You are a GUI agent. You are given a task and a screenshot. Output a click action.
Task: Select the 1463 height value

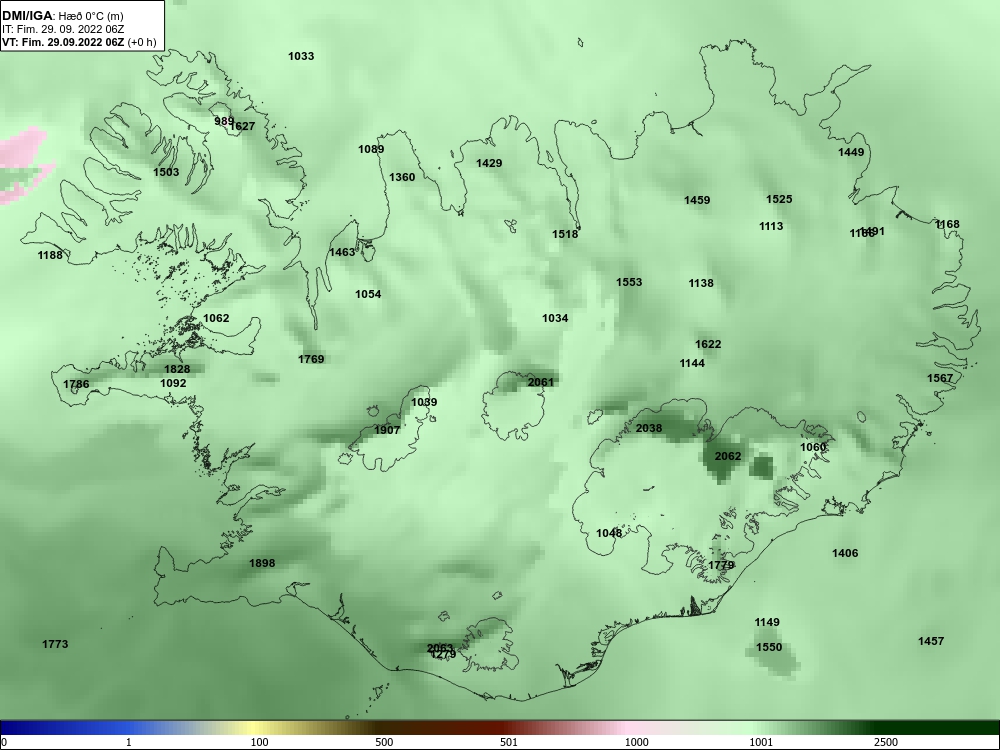tap(342, 253)
